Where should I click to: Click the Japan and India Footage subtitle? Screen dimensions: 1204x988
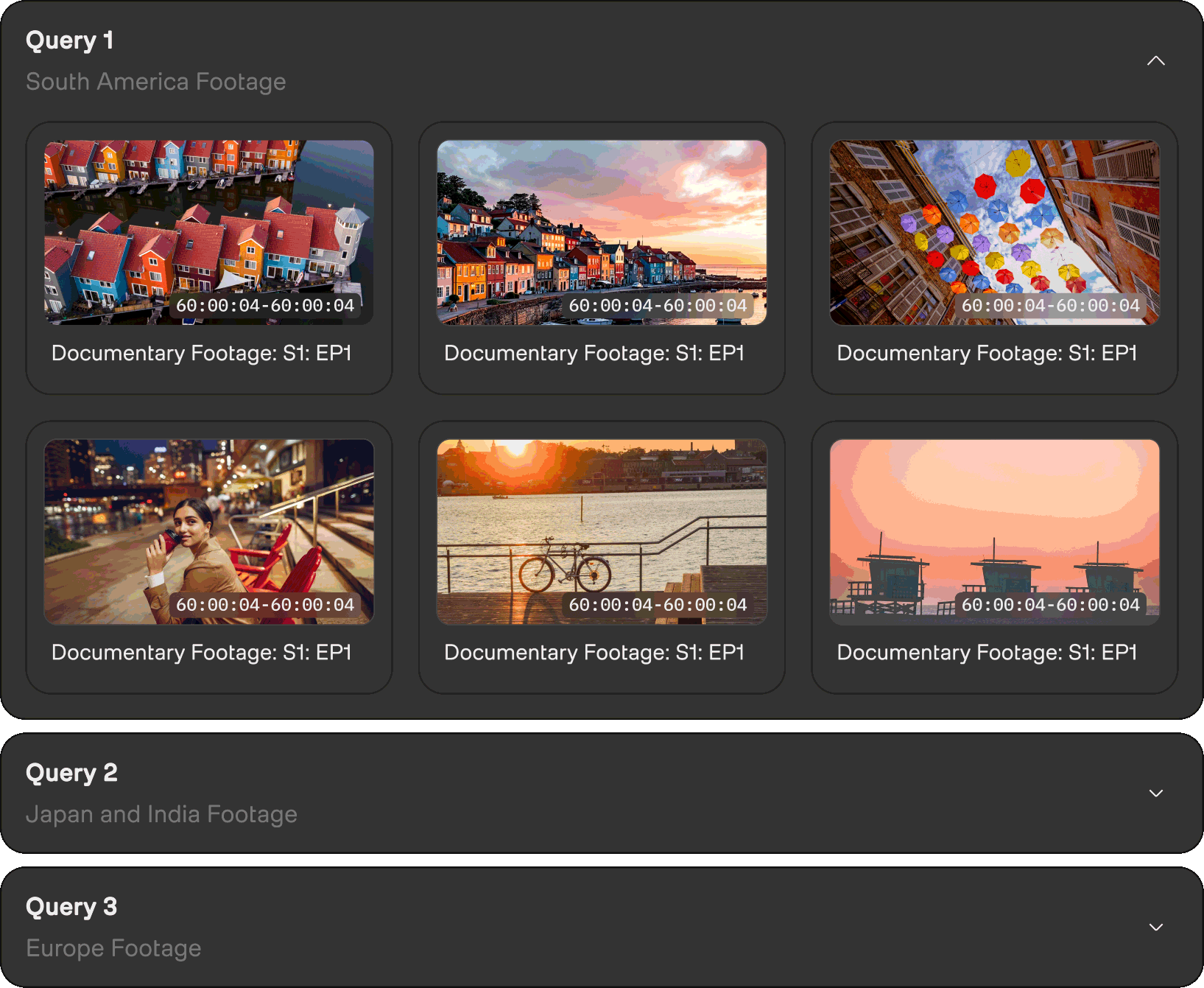tap(161, 814)
